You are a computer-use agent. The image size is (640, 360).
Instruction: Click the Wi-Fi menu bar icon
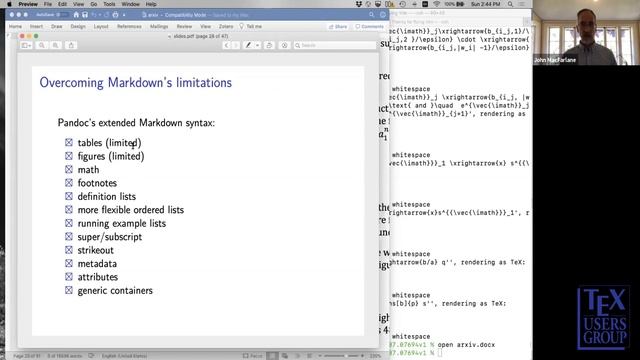[x=436, y=4]
